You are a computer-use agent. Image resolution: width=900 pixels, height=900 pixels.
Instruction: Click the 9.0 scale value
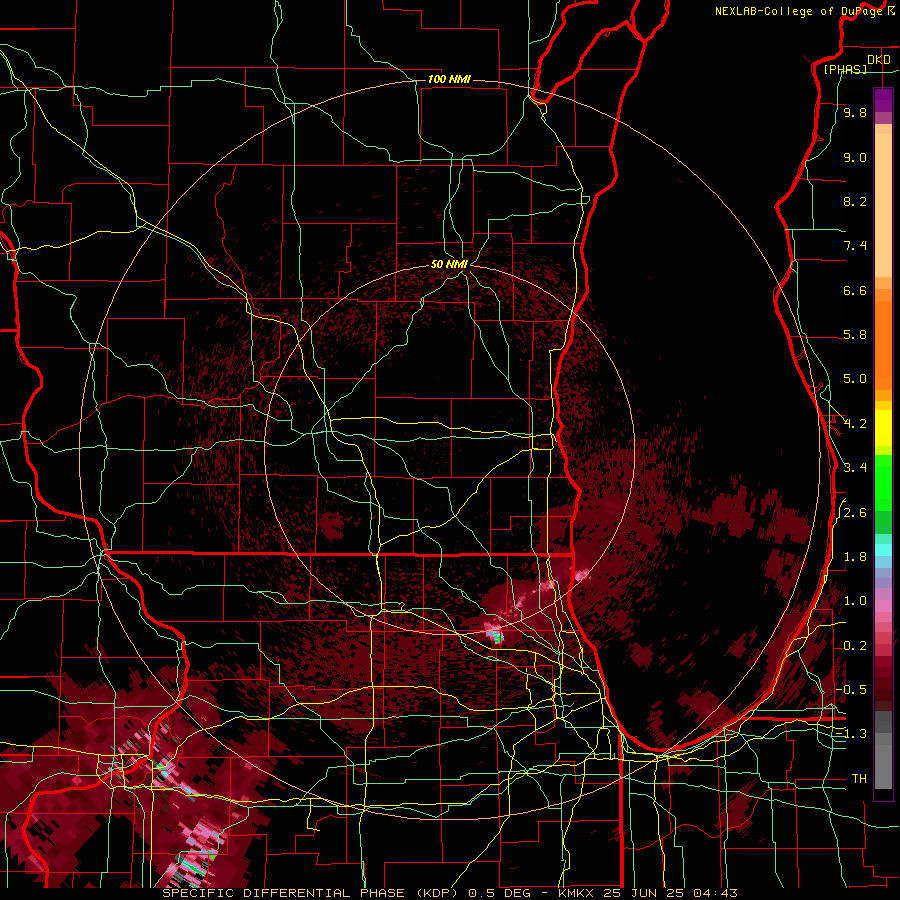pyautogui.click(x=855, y=157)
